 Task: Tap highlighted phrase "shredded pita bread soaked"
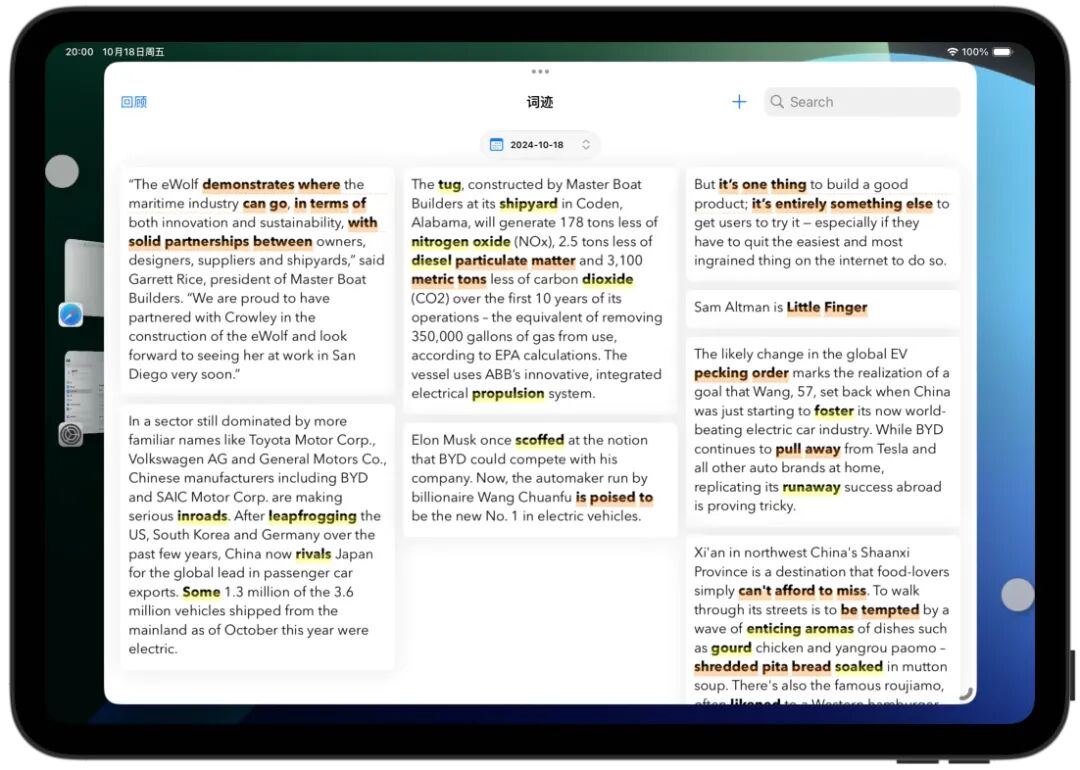(x=788, y=667)
